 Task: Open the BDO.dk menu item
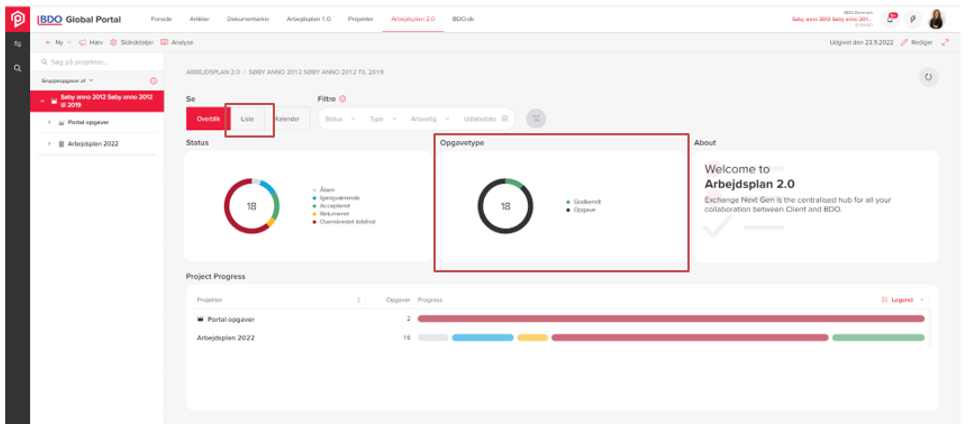point(462,19)
